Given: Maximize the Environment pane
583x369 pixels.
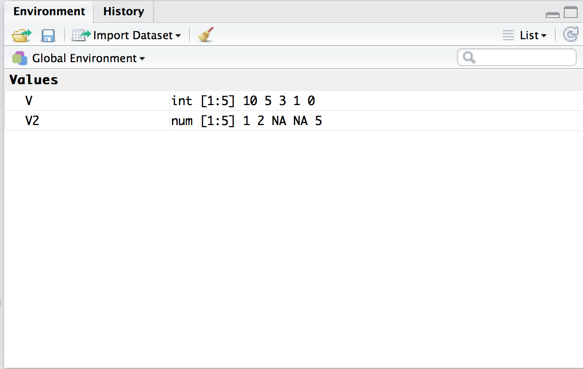Looking at the screenshot, I should tap(571, 12).
